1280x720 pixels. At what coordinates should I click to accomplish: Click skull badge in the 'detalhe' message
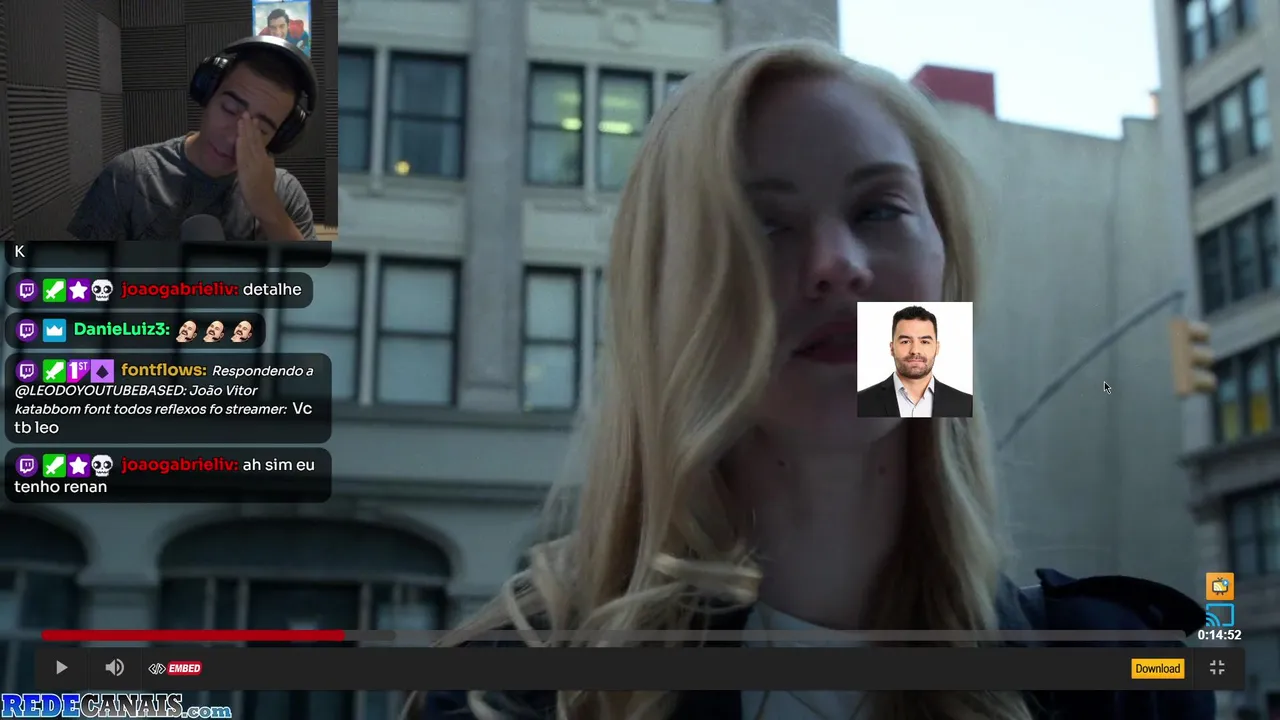click(102, 290)
